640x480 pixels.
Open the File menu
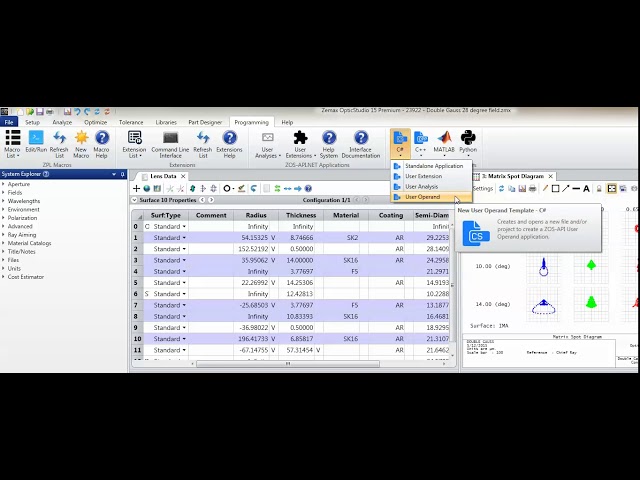[9, 122]
